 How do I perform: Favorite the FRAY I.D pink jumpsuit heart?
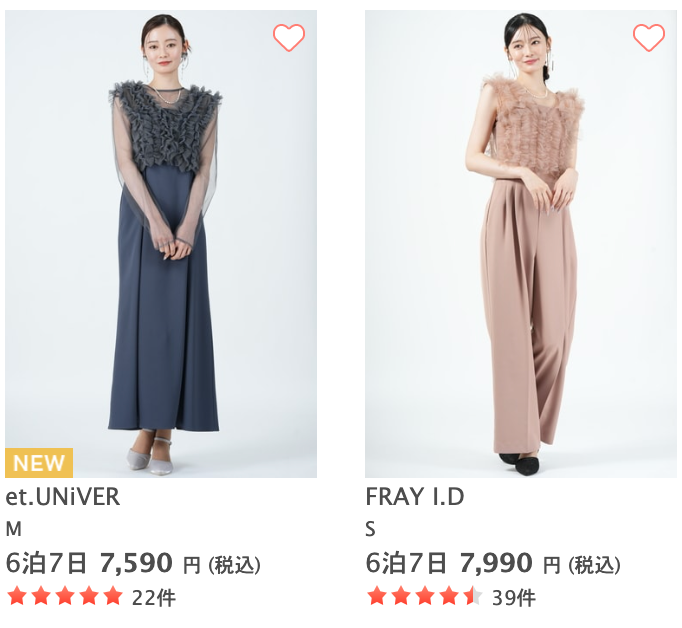point(649,37)
